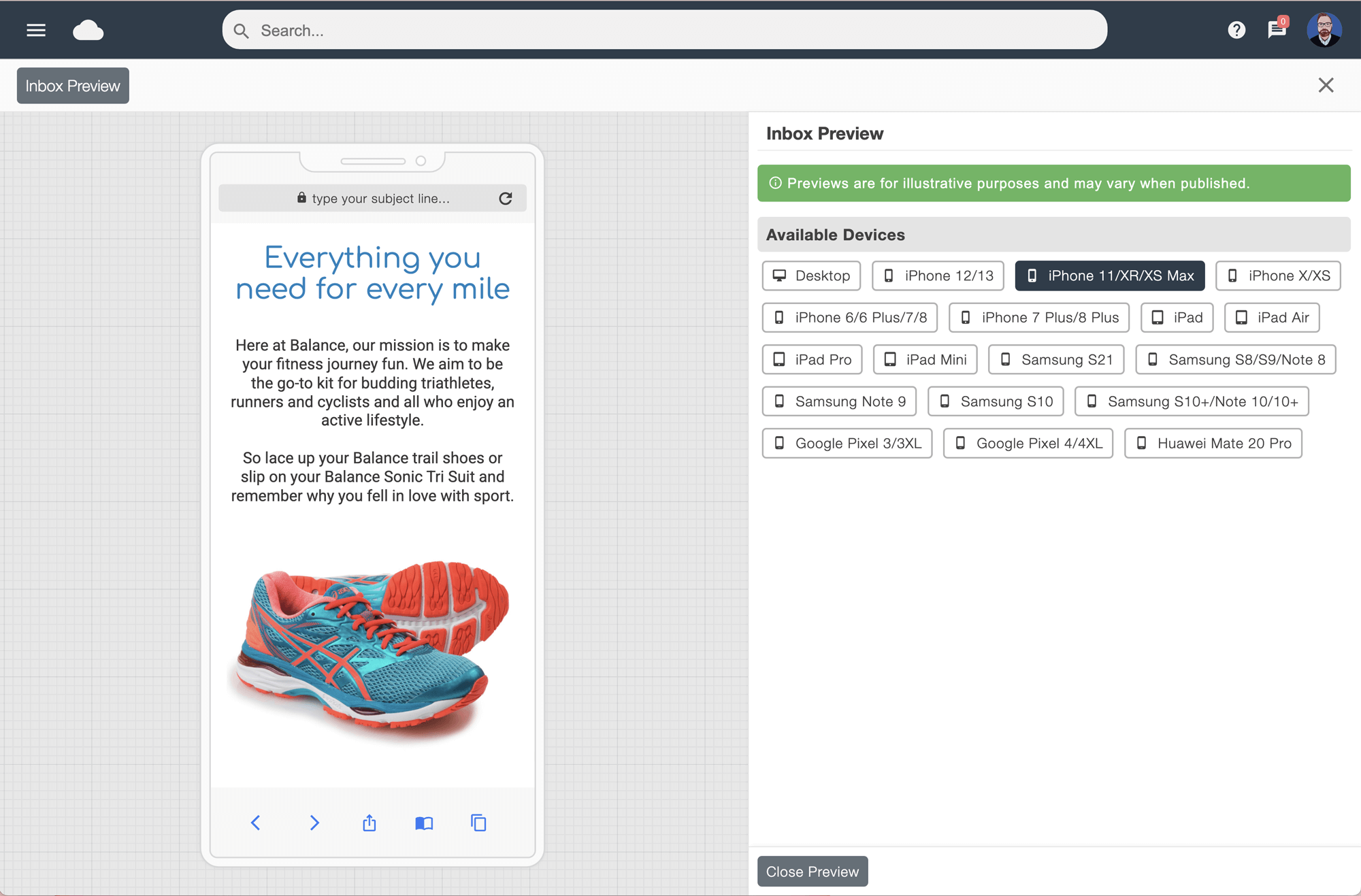1361x896 pixels.
Task: Click the cloud logo icon
Action: 88,30
